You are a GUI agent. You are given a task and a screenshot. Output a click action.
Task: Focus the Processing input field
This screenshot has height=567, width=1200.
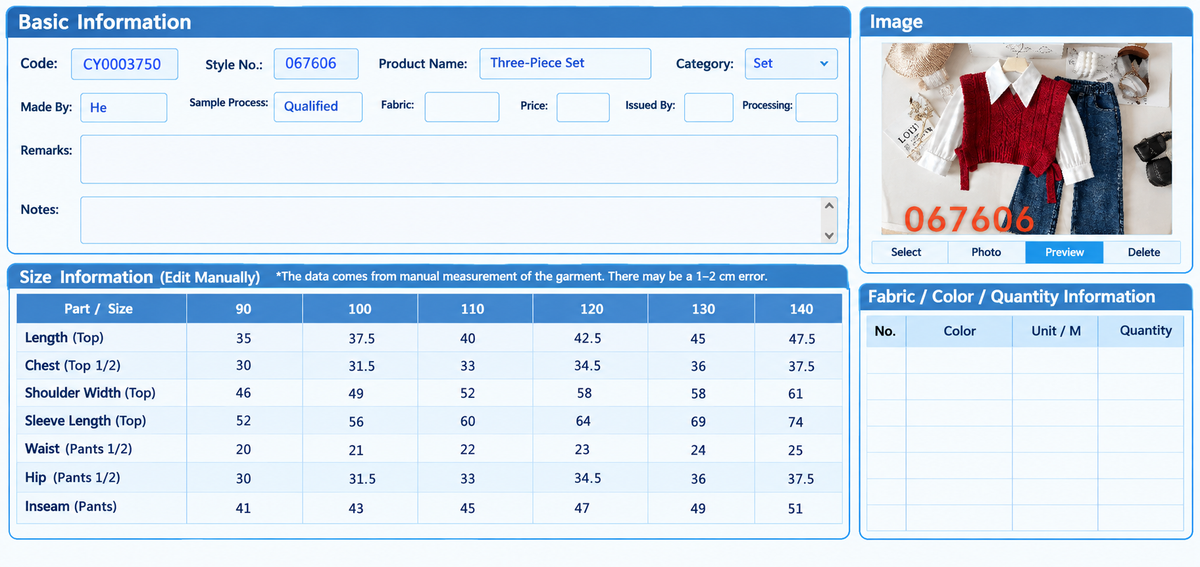pos(817,107)
